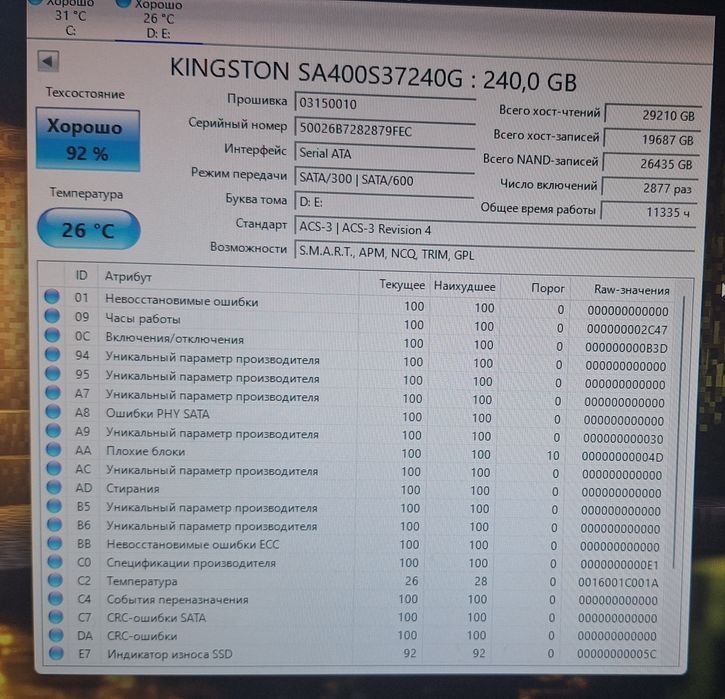Click status icon for attribute B6 row
This screenshot has height=699, width=725.
tap(55, 524)
